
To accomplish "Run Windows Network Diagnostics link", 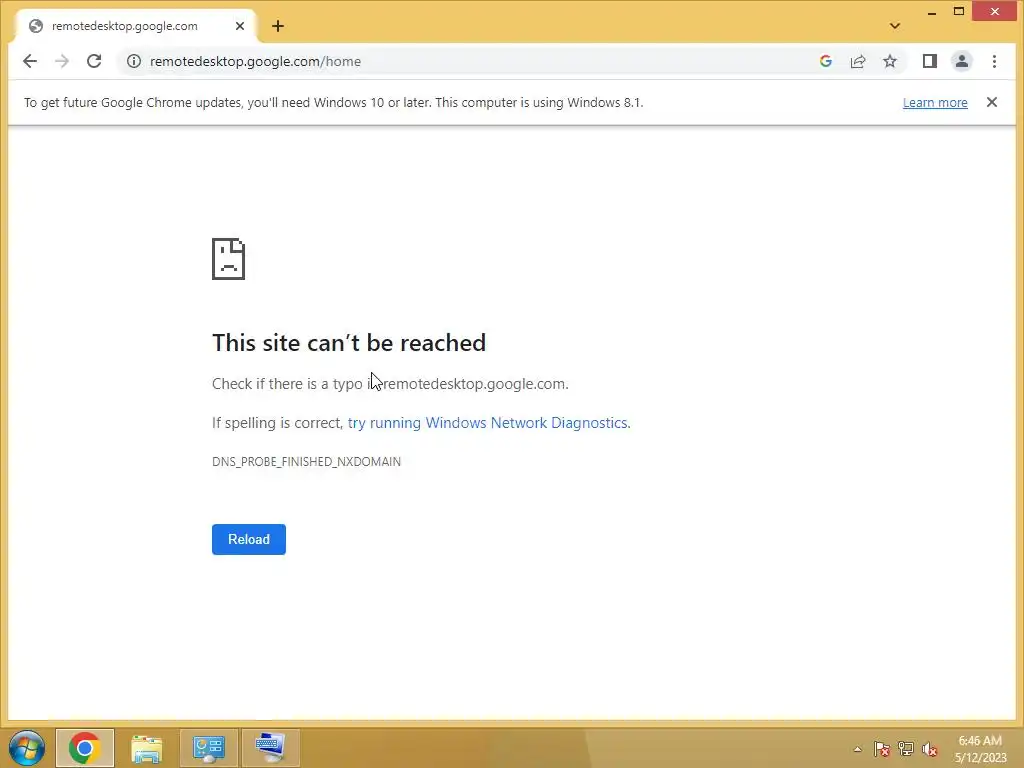I will point(489,423).
